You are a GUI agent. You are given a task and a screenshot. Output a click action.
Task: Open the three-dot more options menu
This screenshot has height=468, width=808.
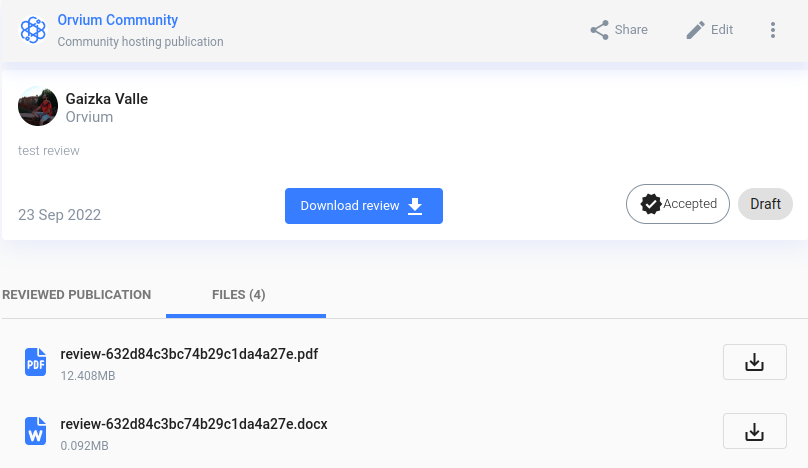[x=772, y=30]
